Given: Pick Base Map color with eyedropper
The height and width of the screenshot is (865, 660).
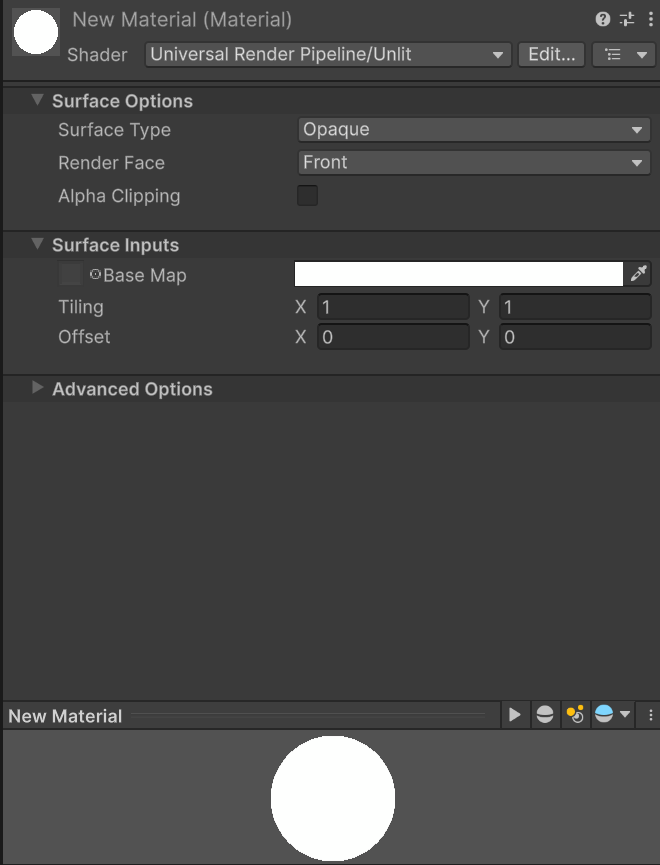Looking at the screenshot, I should pyautogui.click(x=638, y=274).
